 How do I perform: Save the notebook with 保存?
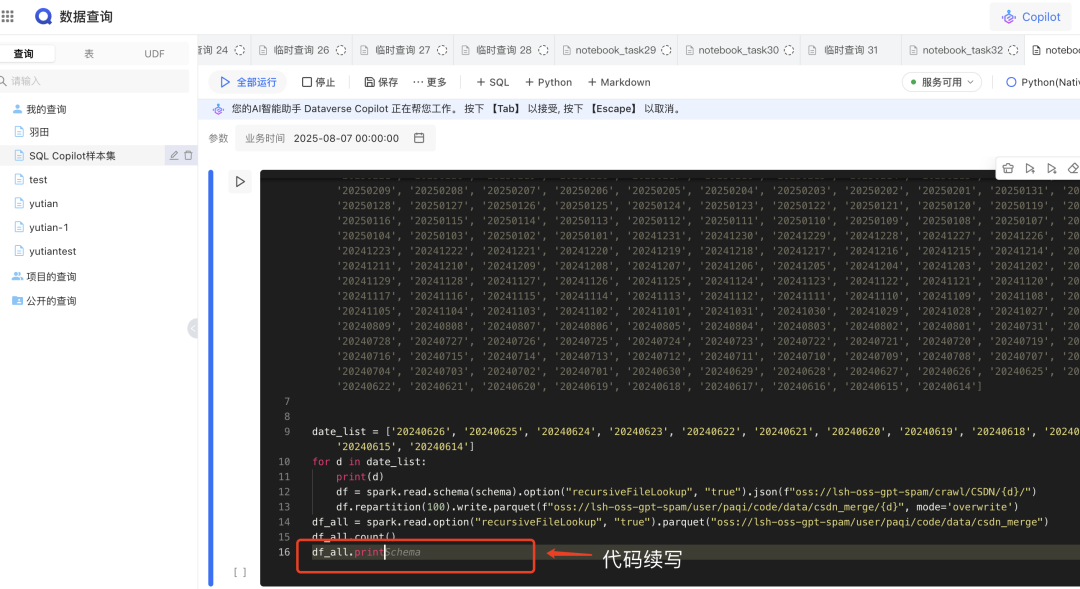pyautogui.click(x=381, y=83)
